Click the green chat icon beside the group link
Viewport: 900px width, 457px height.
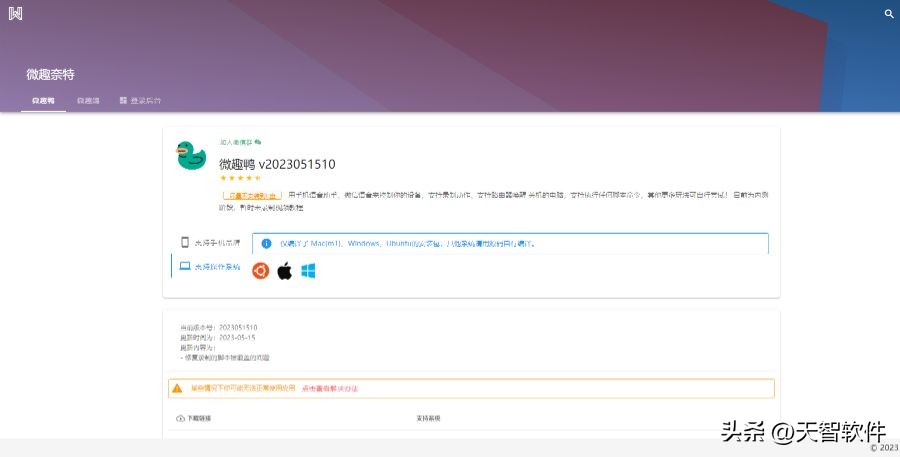(x=258, y=142)
